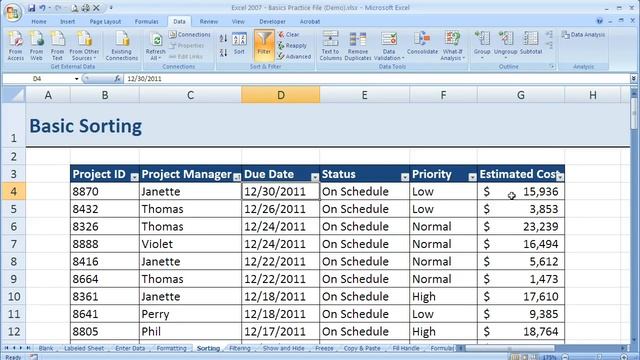Open the Insert ribbon tab
The height and width of the screenshot is (360, 640).
[67, 21]
